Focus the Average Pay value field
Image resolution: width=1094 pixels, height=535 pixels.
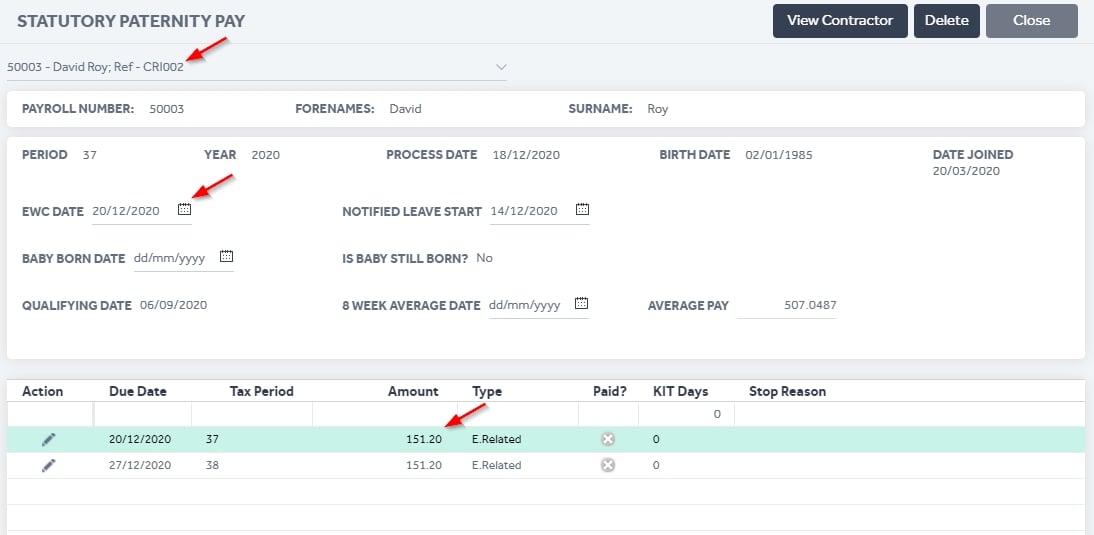[x=787, y=306]
